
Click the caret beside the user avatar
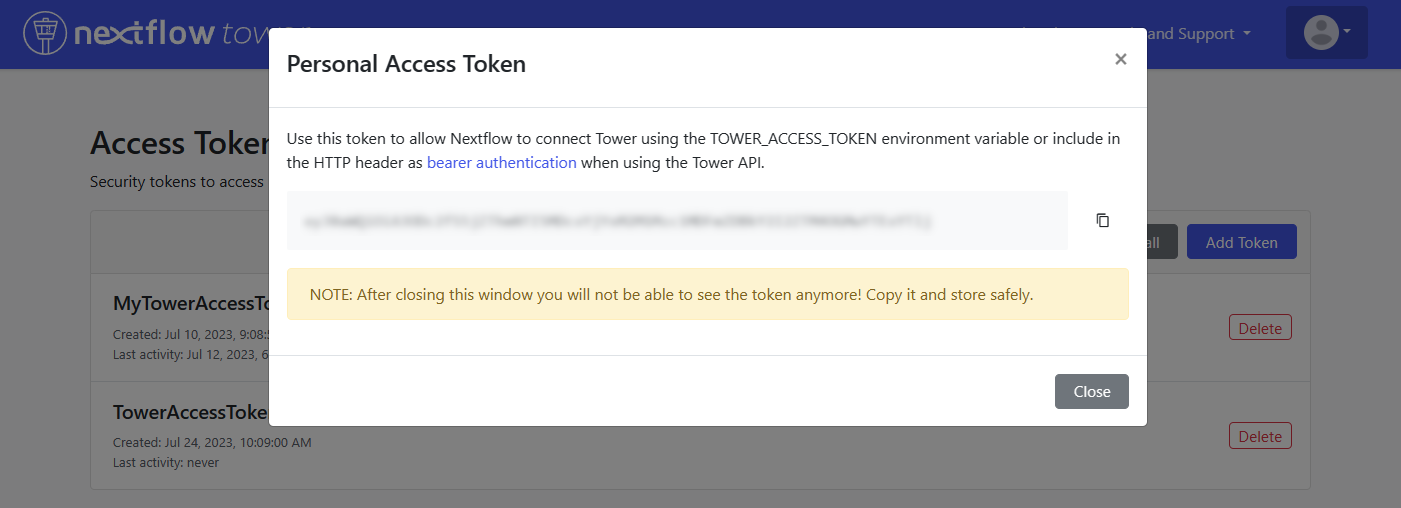[x=1347, y=31]
